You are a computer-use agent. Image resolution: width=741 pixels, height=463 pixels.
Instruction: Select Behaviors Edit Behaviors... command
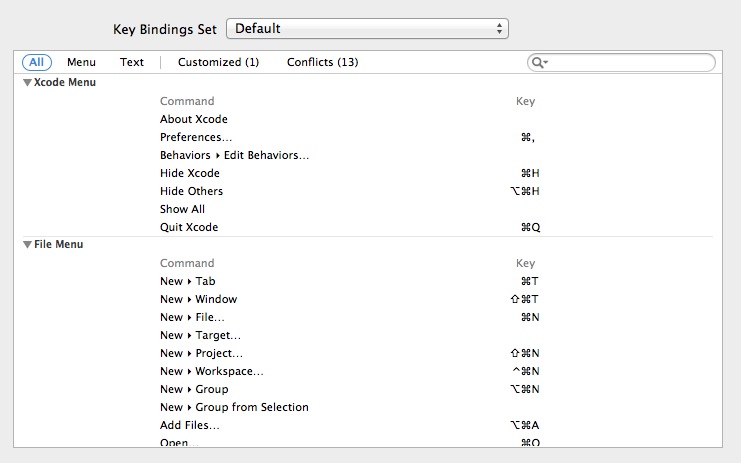pos(234,155)
